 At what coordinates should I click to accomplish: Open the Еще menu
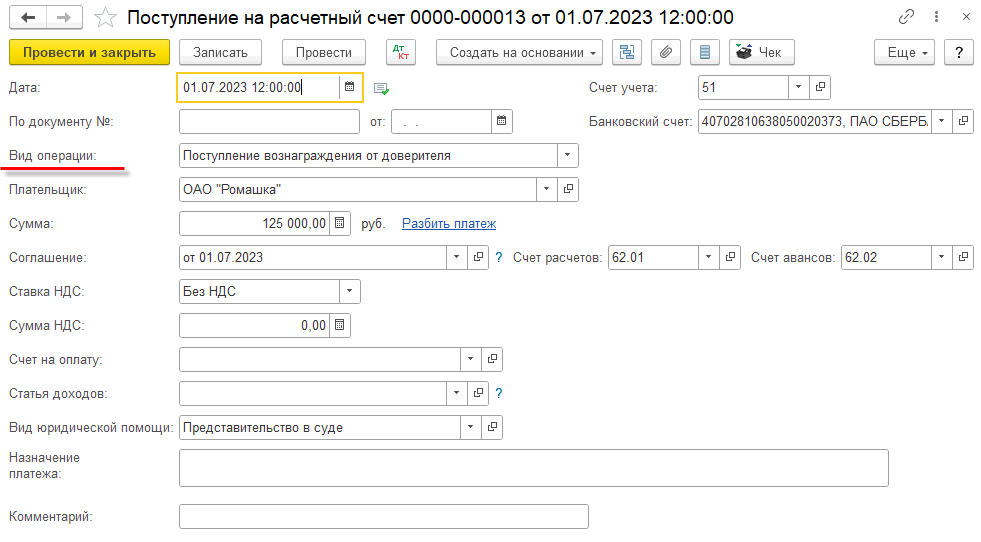click(903, 52)
